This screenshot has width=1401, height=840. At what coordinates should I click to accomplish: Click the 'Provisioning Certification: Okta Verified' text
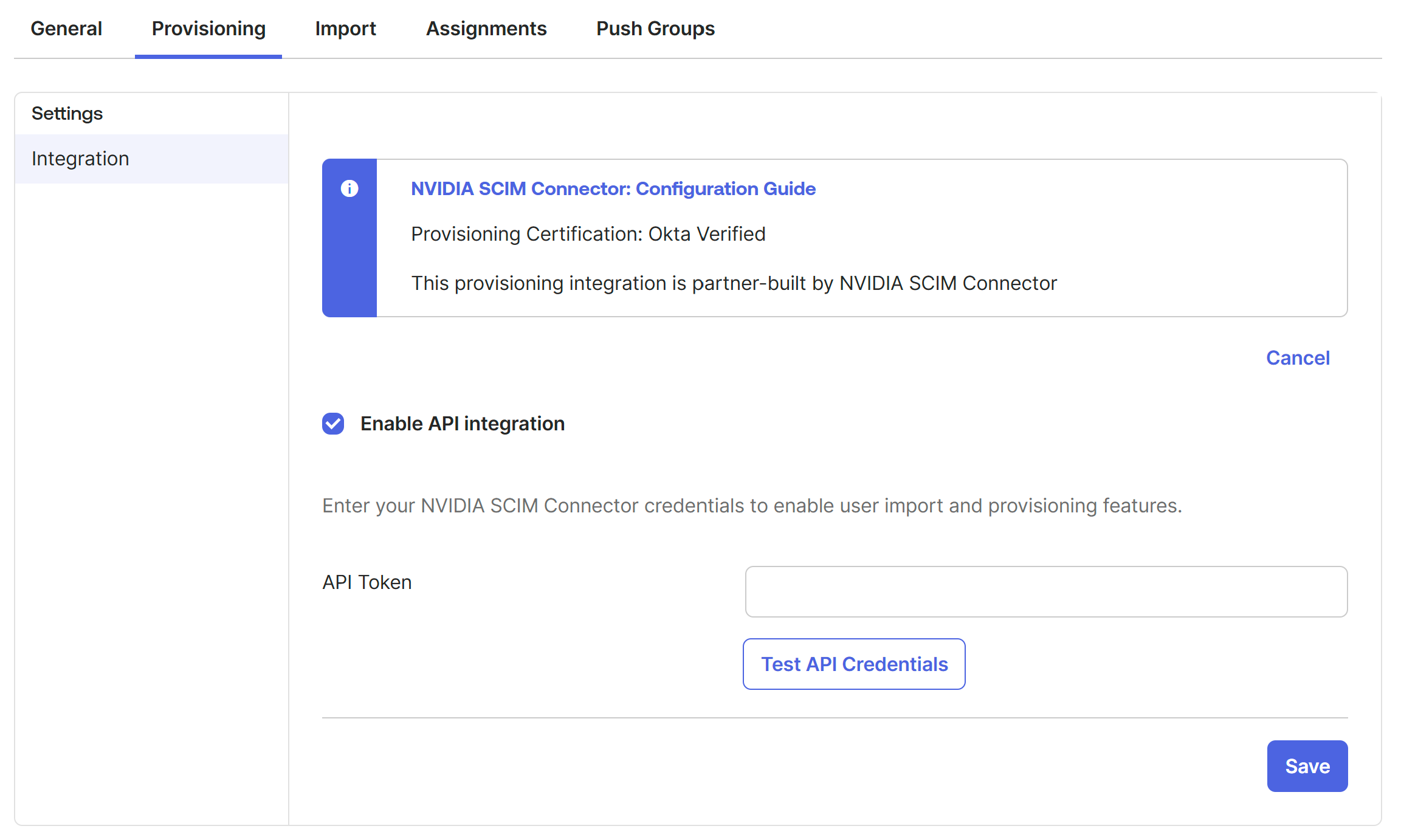pos(588,234)
